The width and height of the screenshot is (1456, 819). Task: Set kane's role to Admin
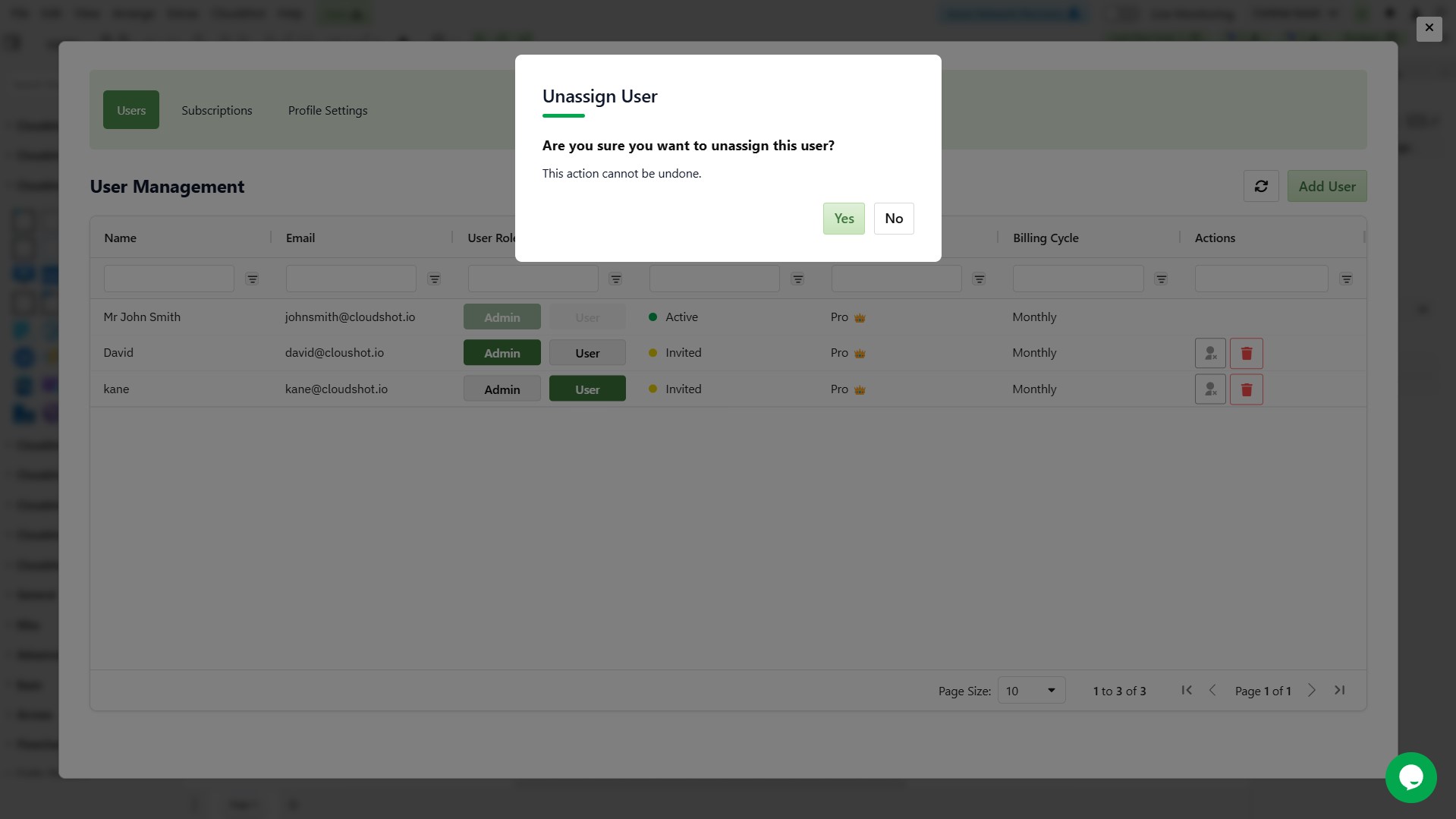502,389
